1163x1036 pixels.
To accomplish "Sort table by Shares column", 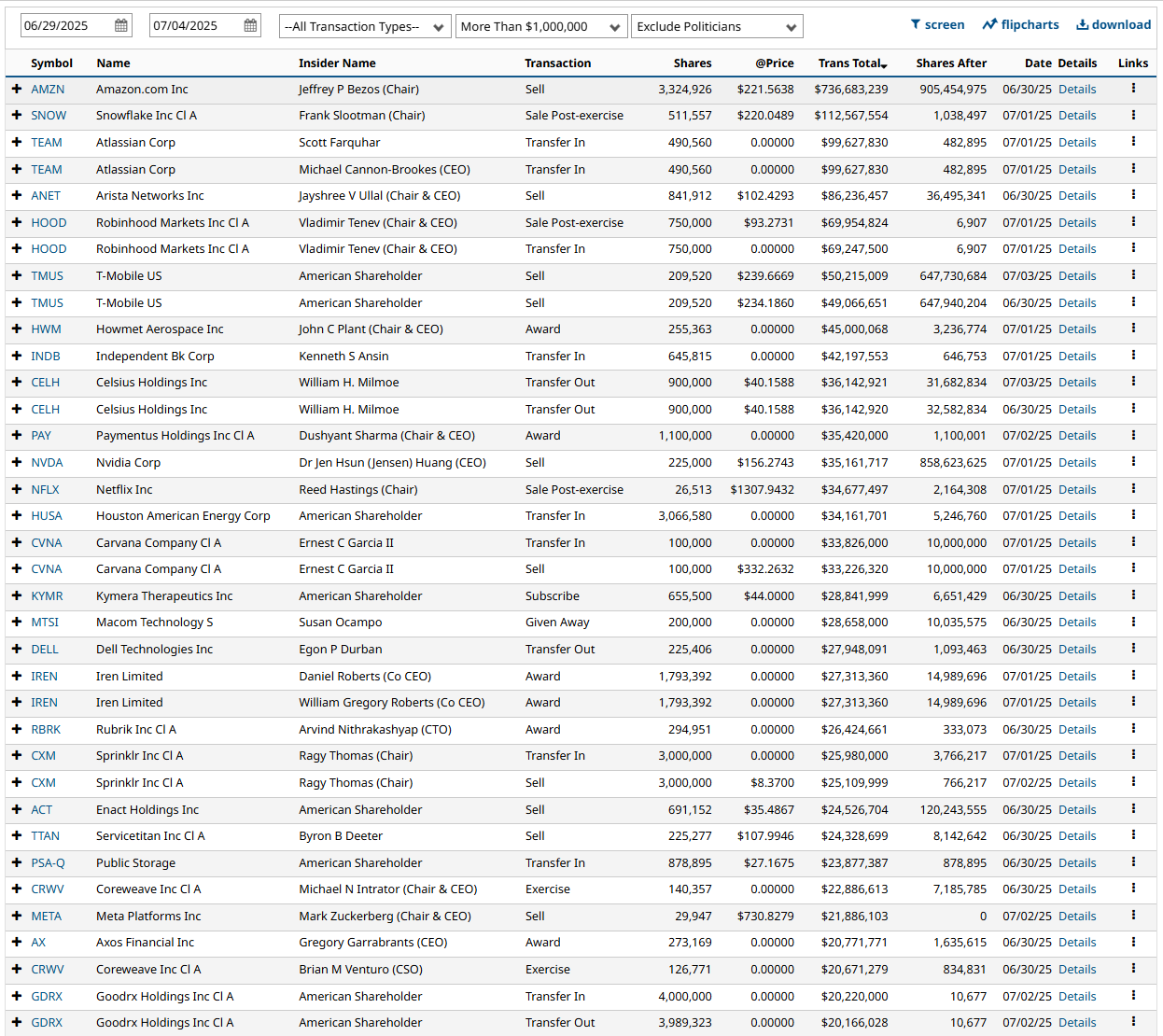I will pyautogui.click(x=693, y=63).
